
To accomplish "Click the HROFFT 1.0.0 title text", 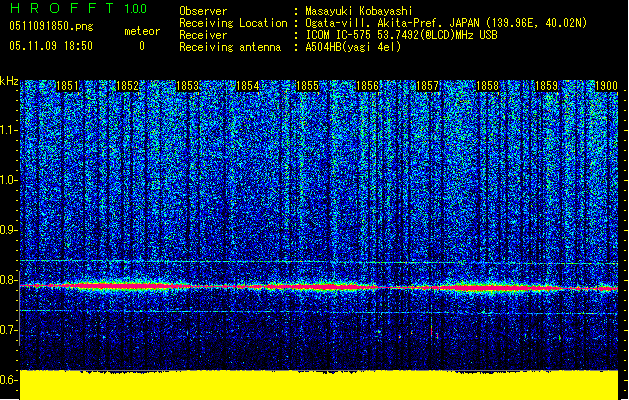I will [x=79, y=8].
